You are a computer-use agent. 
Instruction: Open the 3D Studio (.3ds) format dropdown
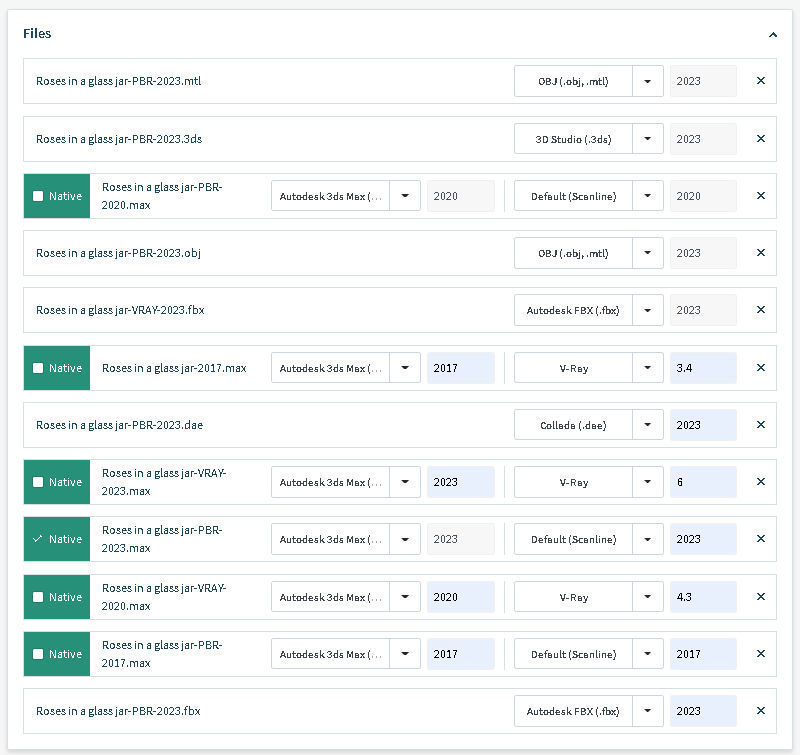[x=648, y=139]
